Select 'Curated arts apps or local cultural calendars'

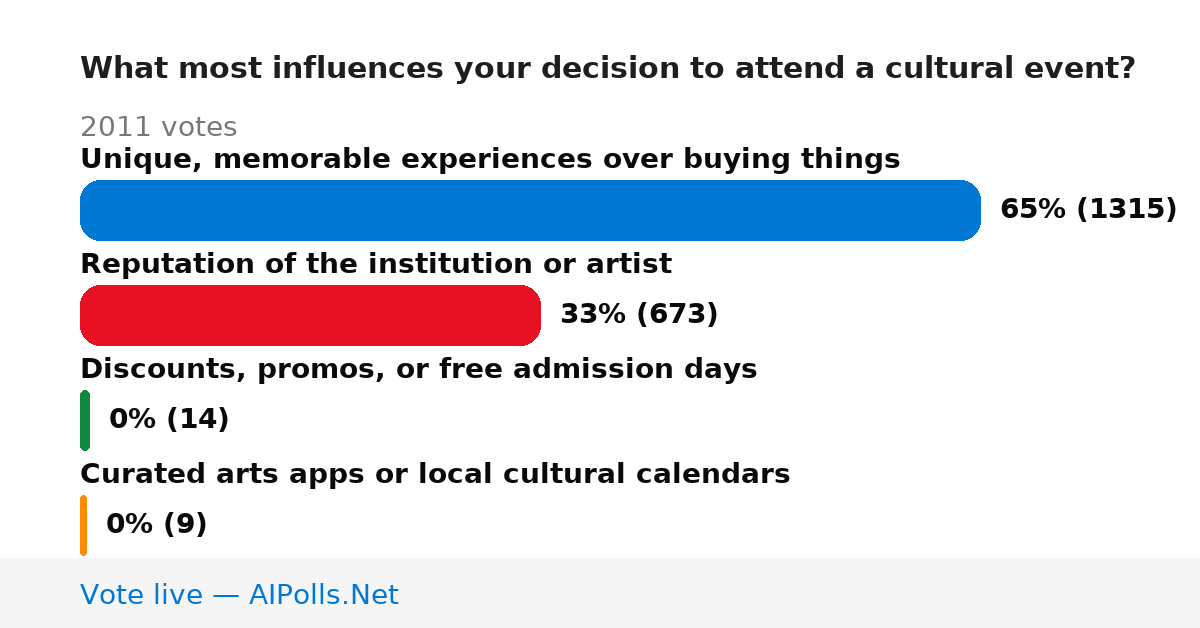pos(435,474)
